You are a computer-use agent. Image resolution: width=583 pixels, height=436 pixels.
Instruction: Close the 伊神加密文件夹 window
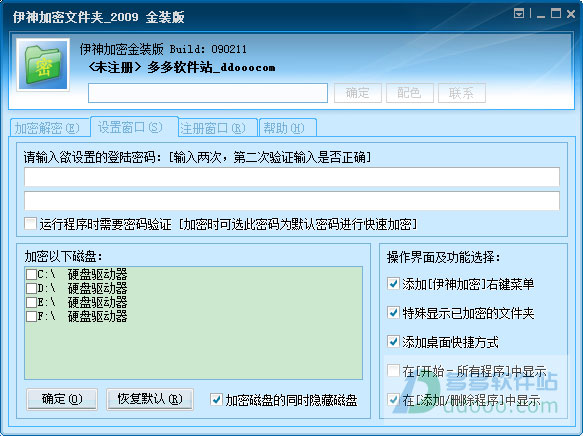[571, 14]
